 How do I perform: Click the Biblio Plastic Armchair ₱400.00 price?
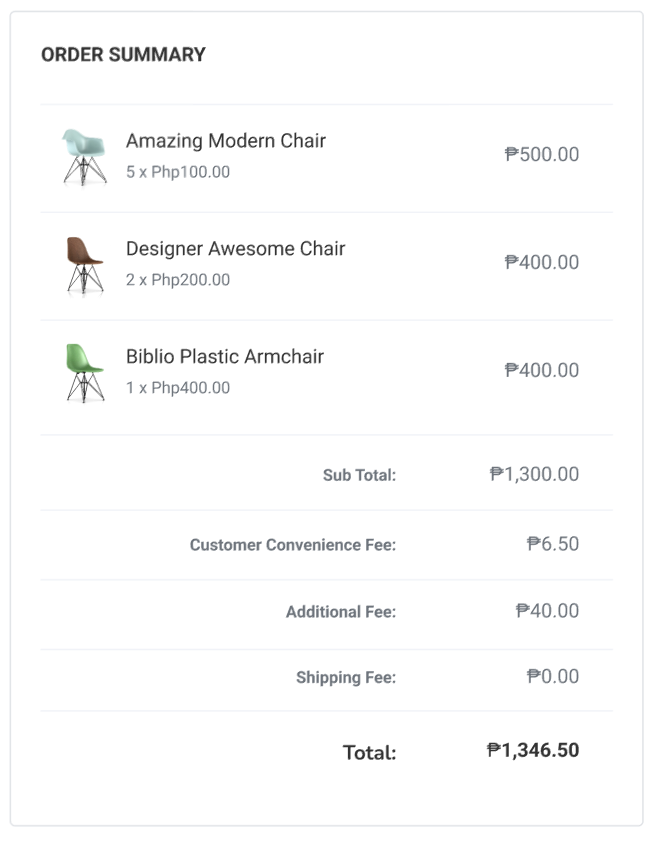tap(542, 371)
